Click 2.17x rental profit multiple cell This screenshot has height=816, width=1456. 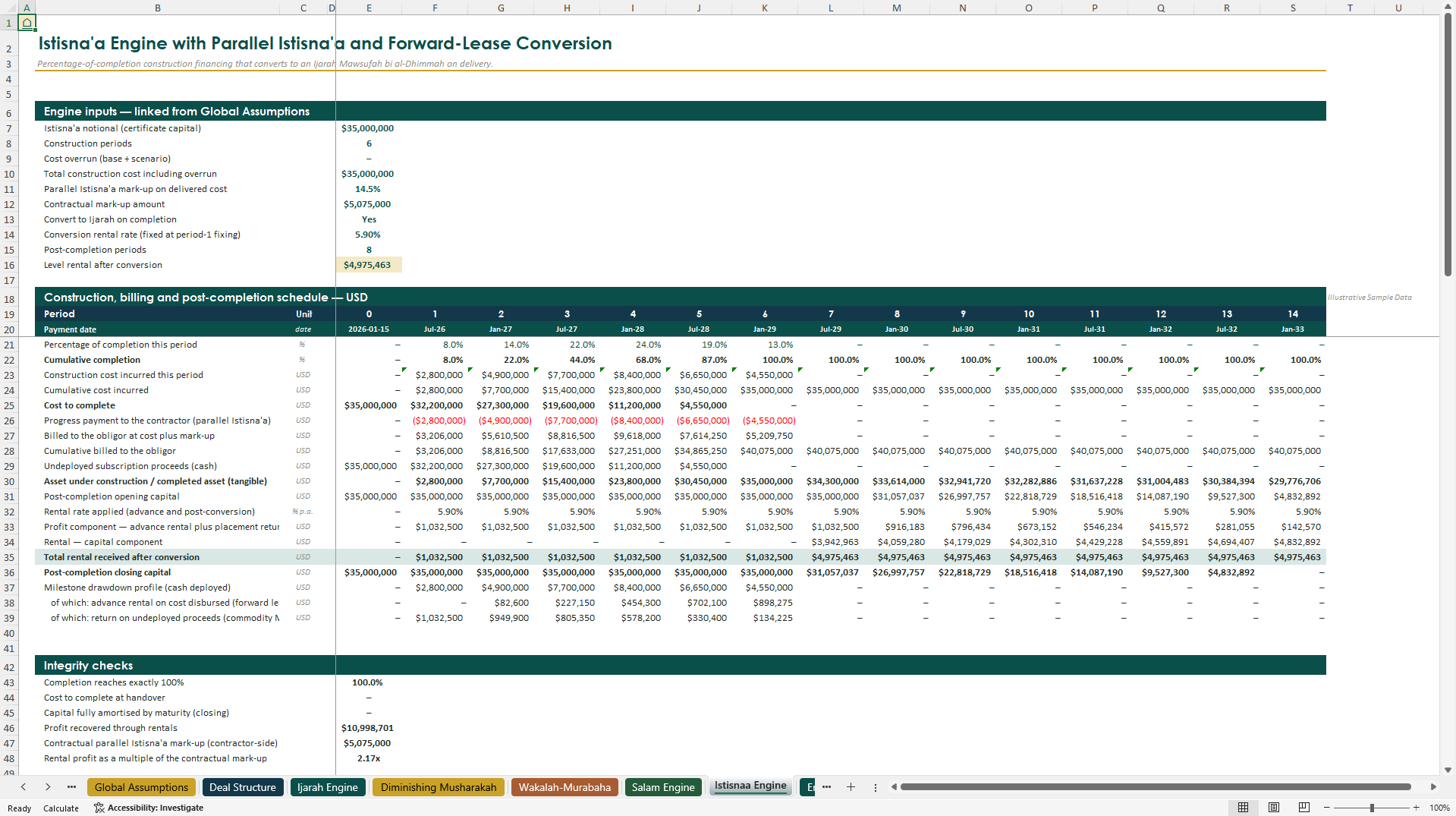[369, 758]
